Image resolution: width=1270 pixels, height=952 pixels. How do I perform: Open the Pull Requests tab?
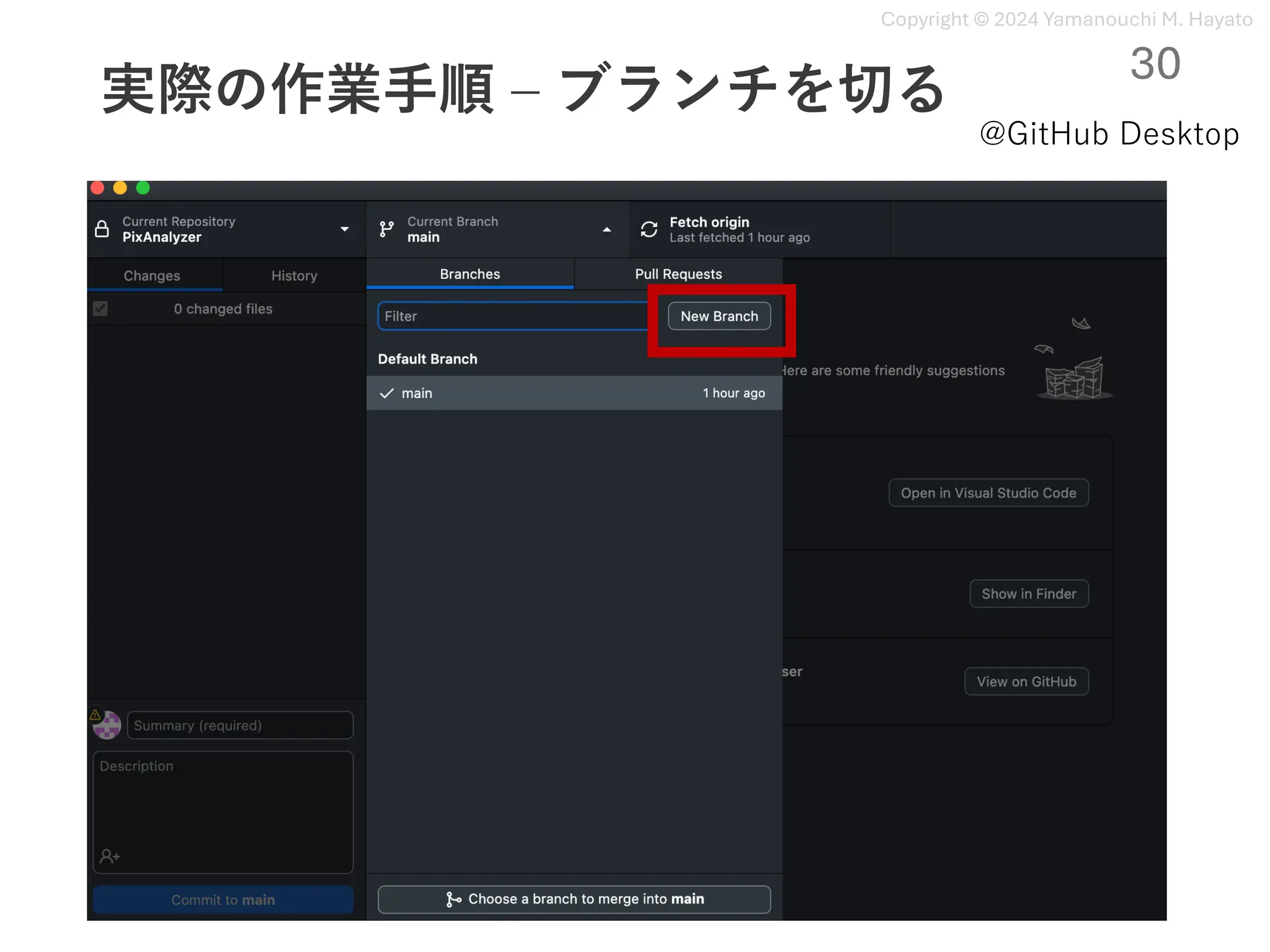pos(678,274)
